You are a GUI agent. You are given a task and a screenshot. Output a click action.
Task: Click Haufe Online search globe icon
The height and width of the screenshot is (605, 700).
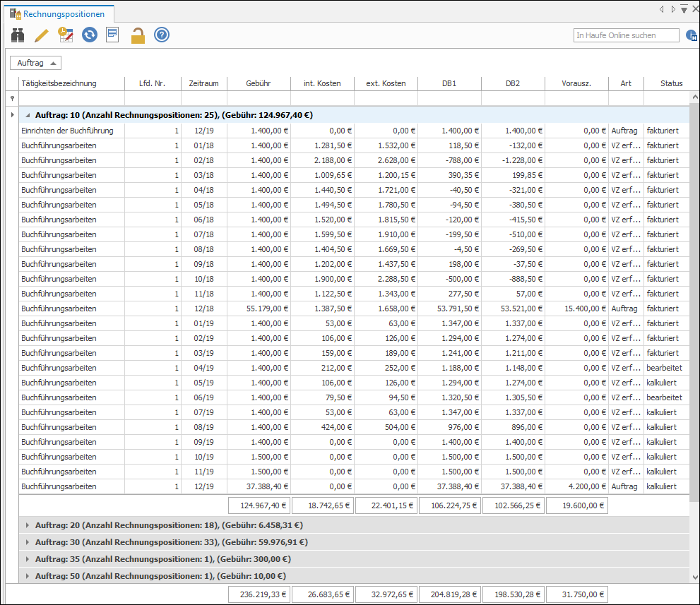click(x=692, y=35)
